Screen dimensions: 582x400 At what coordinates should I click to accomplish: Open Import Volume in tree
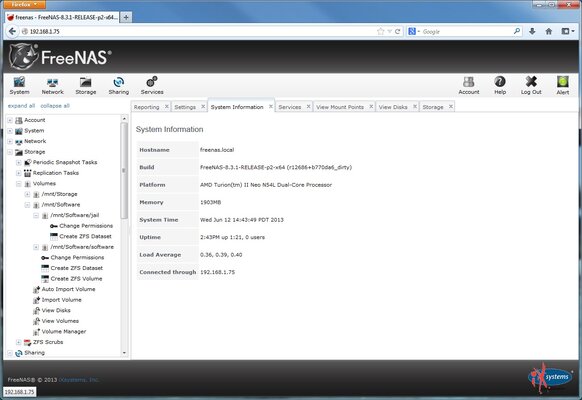(x=62, y=300)
